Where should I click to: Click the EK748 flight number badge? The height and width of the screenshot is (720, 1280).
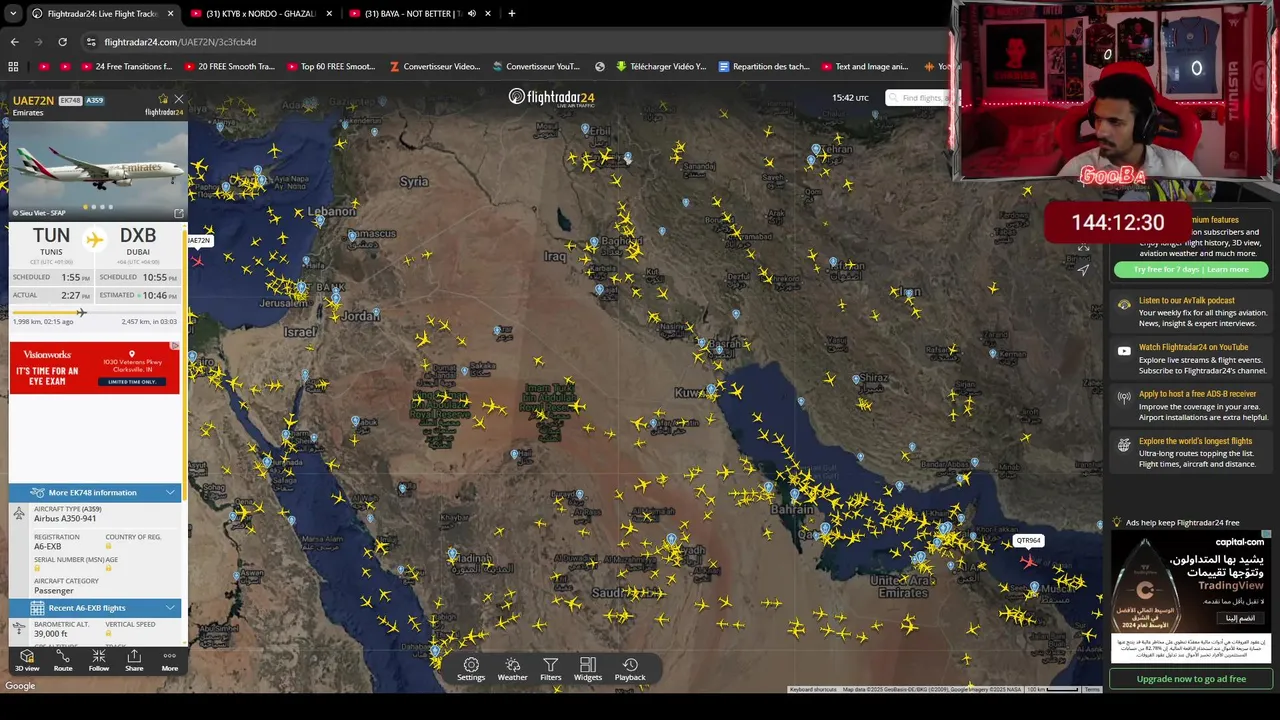click(x=70, y=101)
